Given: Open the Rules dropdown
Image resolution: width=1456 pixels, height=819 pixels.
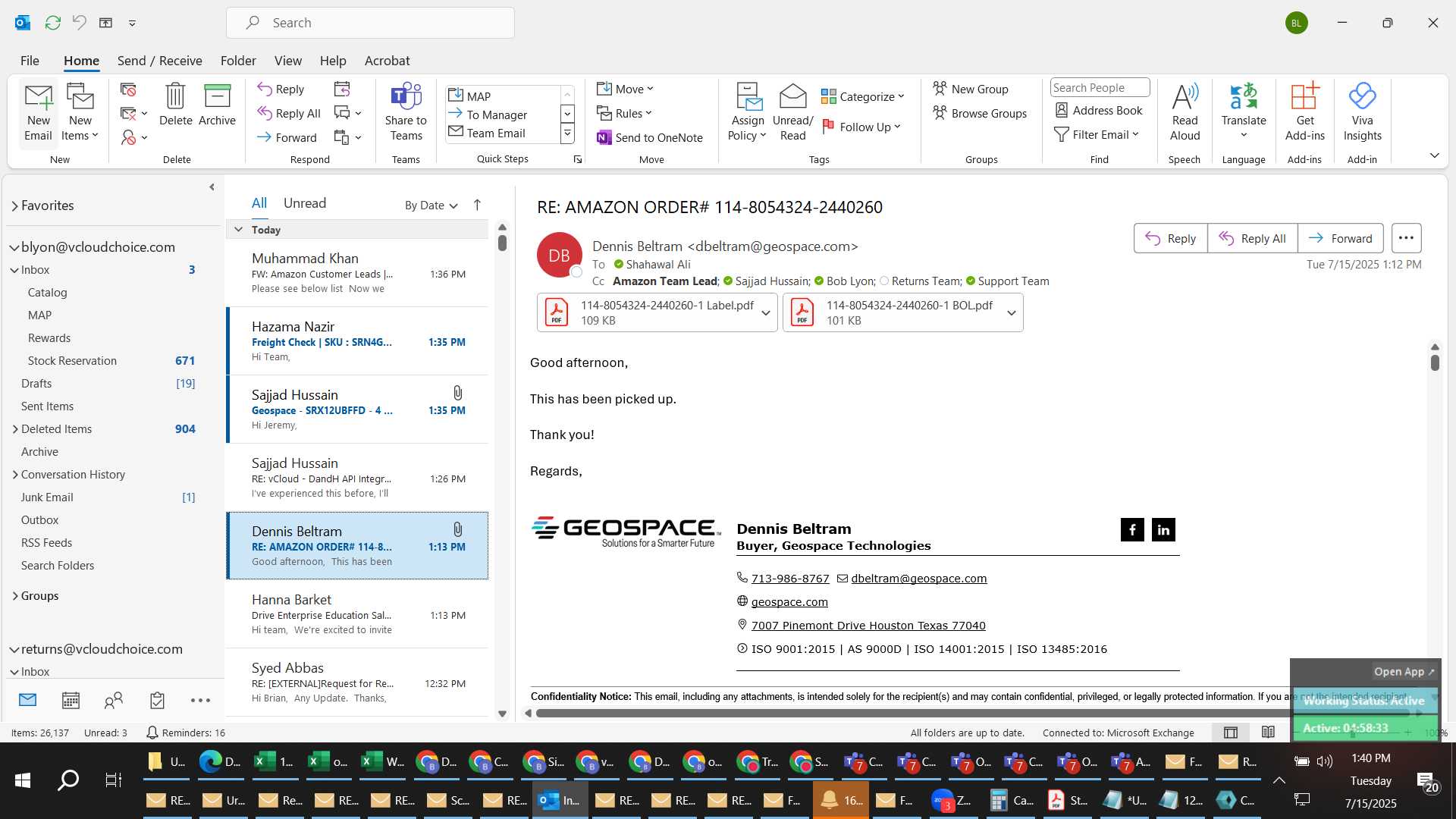Looking at the screenshot, I should 623,113.
